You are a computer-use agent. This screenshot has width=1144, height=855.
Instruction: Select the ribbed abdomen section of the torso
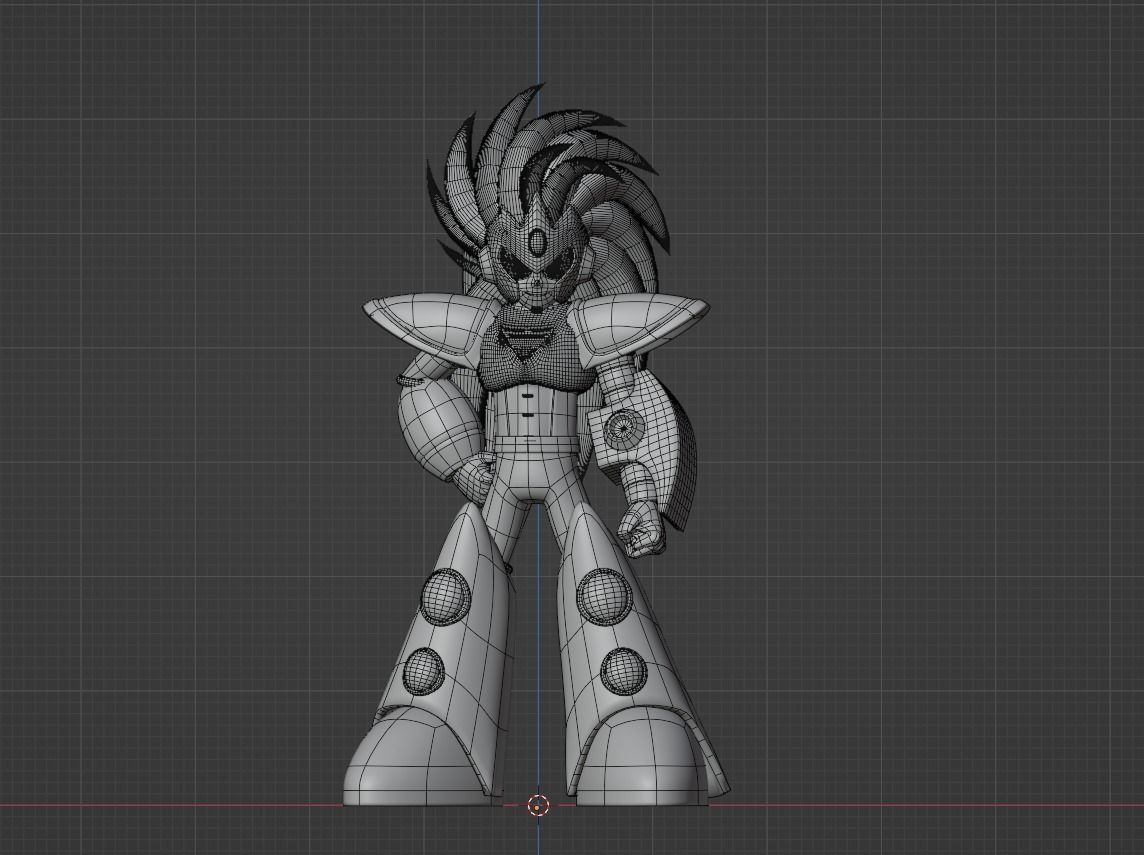point(527,412)
